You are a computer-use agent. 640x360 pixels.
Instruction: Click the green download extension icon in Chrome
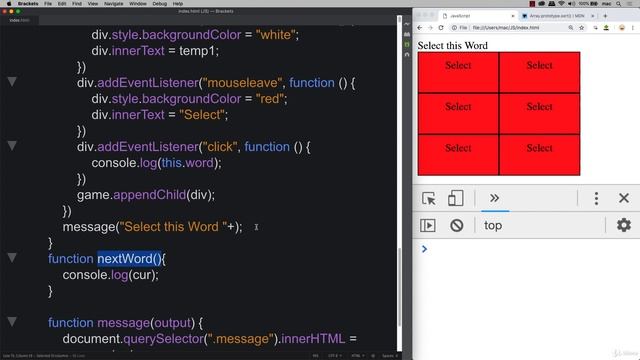point(606,28)
